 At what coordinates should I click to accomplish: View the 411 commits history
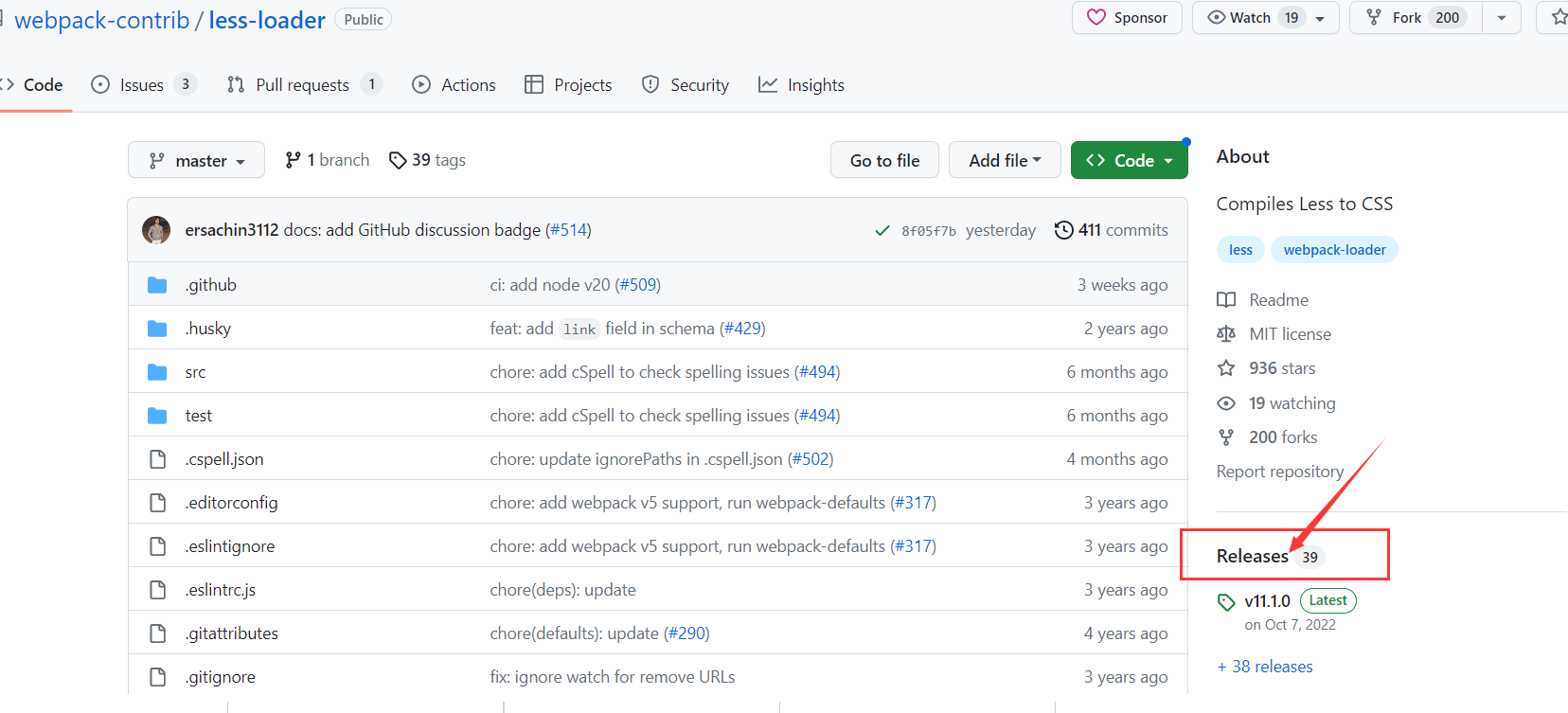pyautogui.click(x=1112, y=230)
